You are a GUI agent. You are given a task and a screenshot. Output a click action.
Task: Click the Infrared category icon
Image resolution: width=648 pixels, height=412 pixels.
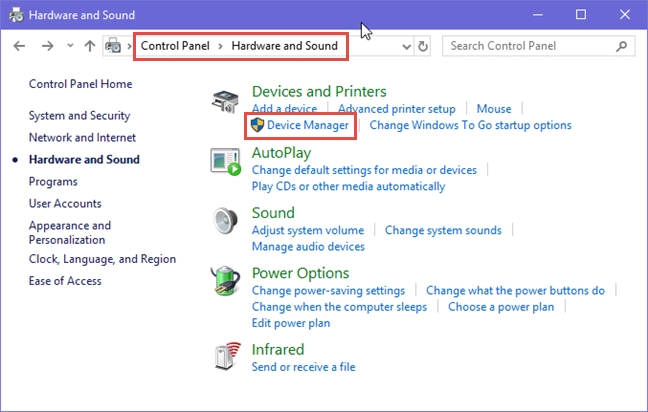coord(228,356)
